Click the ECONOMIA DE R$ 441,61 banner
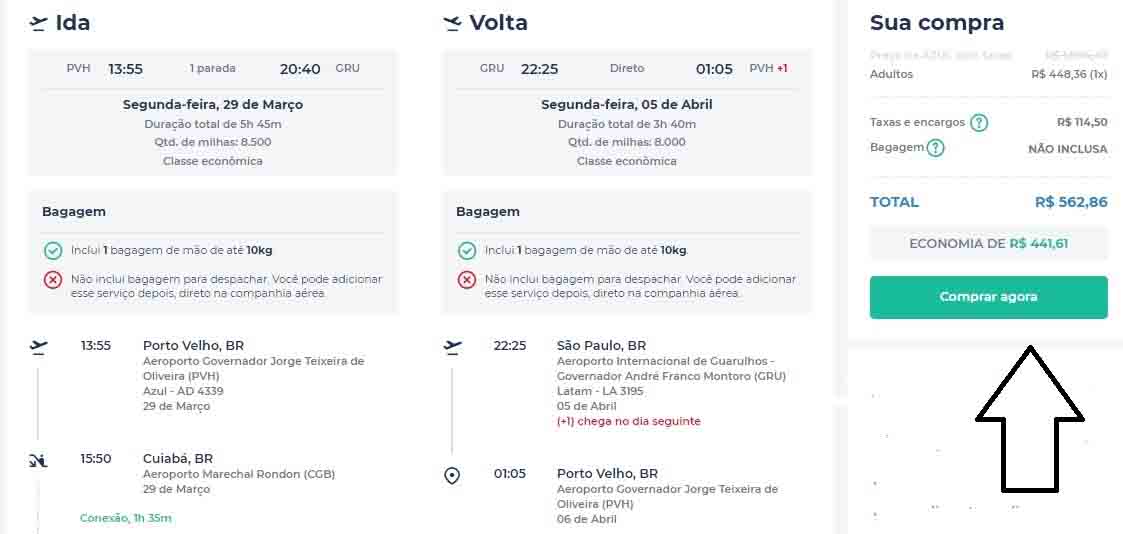 988,244
